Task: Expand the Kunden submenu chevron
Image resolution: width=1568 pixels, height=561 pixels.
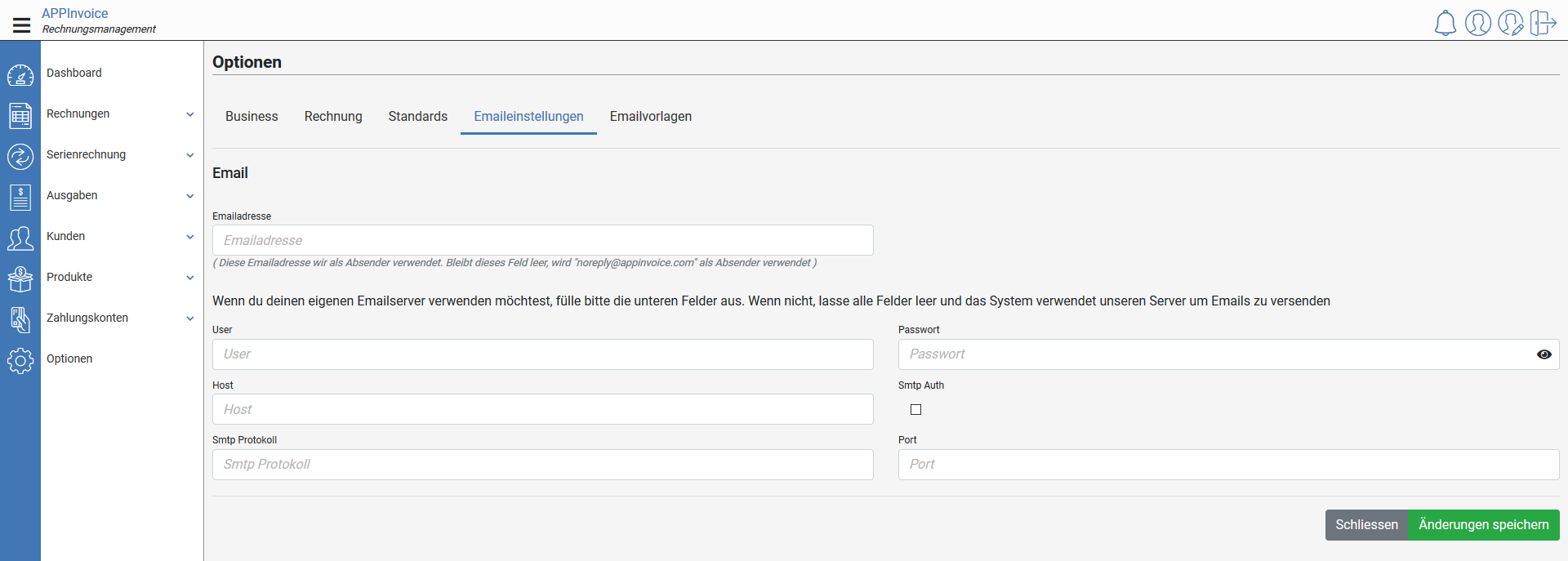Action: point(189,237)
